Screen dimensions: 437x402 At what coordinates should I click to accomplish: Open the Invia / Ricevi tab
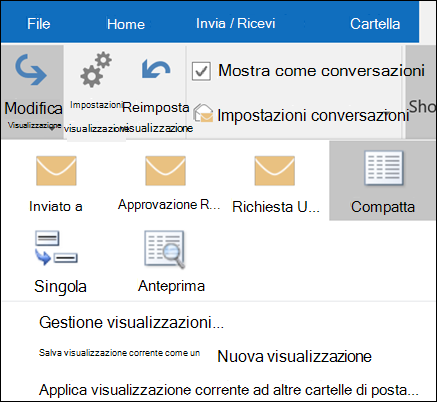(236, 23)
